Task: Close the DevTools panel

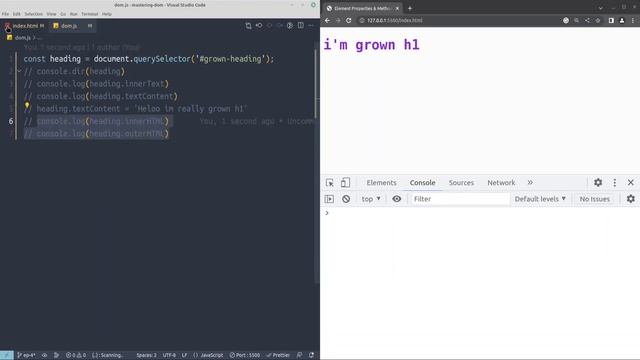Action: click(631, 183)
